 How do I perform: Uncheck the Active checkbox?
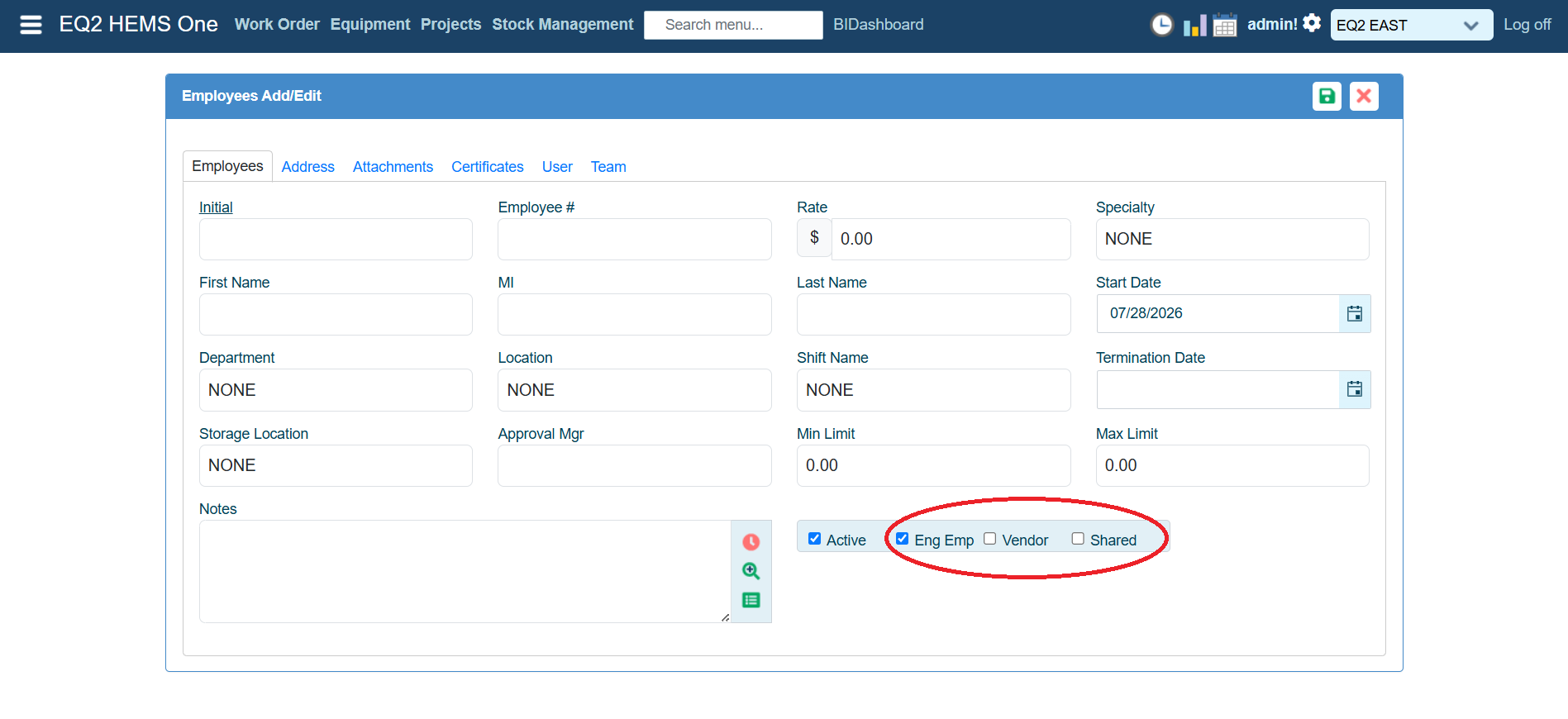[814, 539]
